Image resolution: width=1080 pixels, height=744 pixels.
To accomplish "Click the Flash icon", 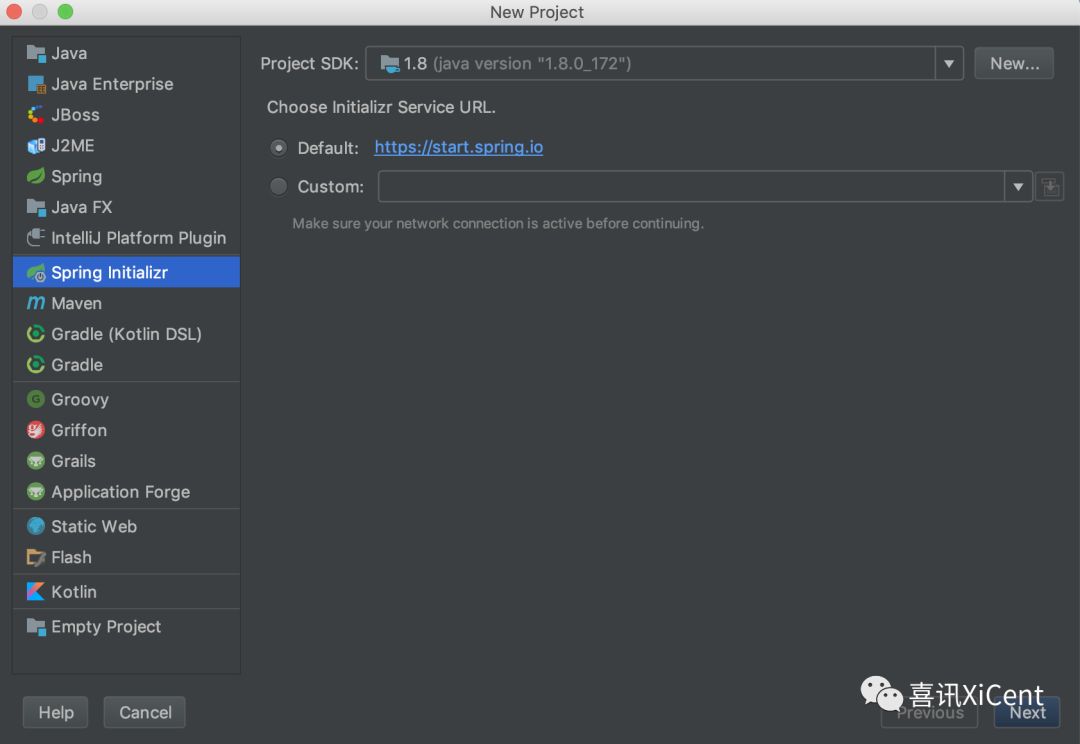I will (36, 557).
